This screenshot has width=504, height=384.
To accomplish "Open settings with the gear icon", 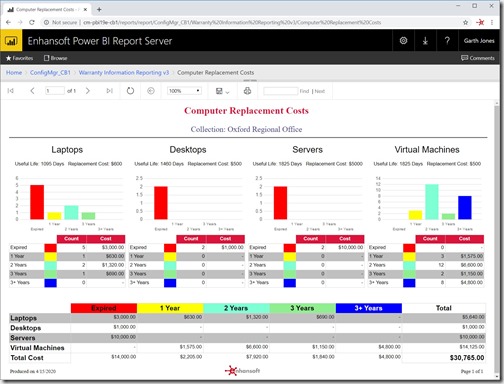I will [403, 41].
